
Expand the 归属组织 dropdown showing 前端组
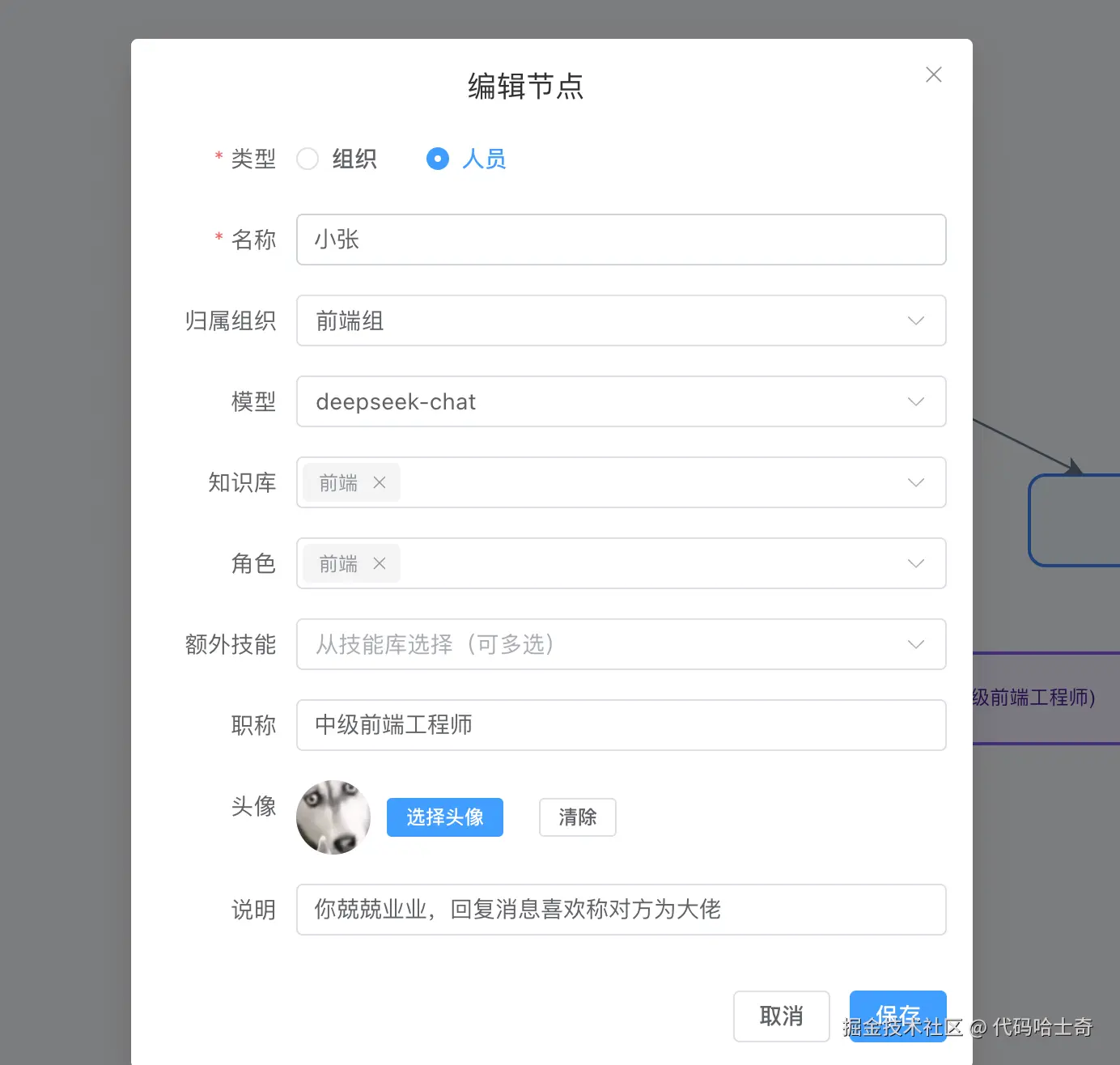pos(622,320)
